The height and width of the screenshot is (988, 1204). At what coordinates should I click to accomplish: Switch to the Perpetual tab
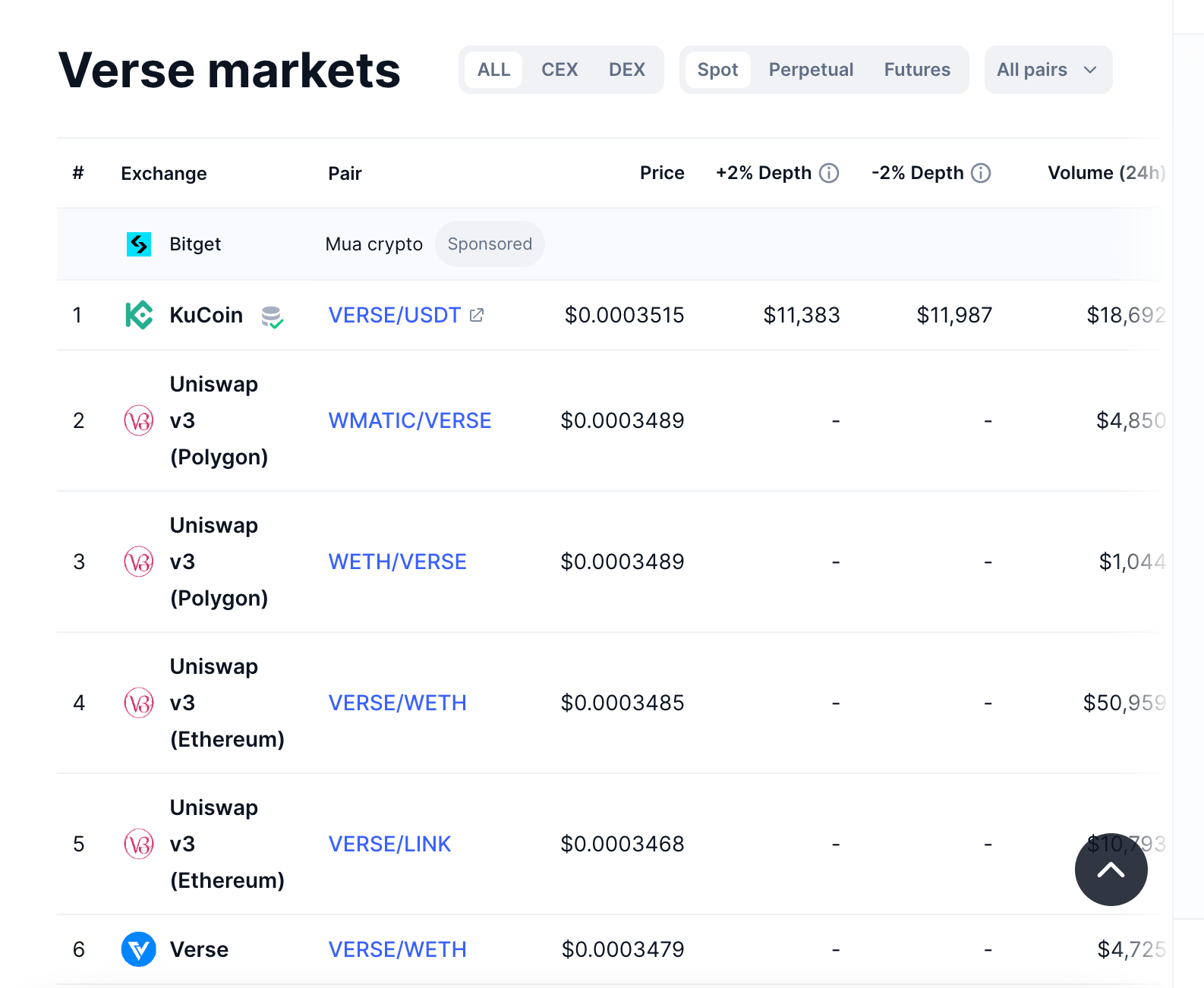(811, 70)
